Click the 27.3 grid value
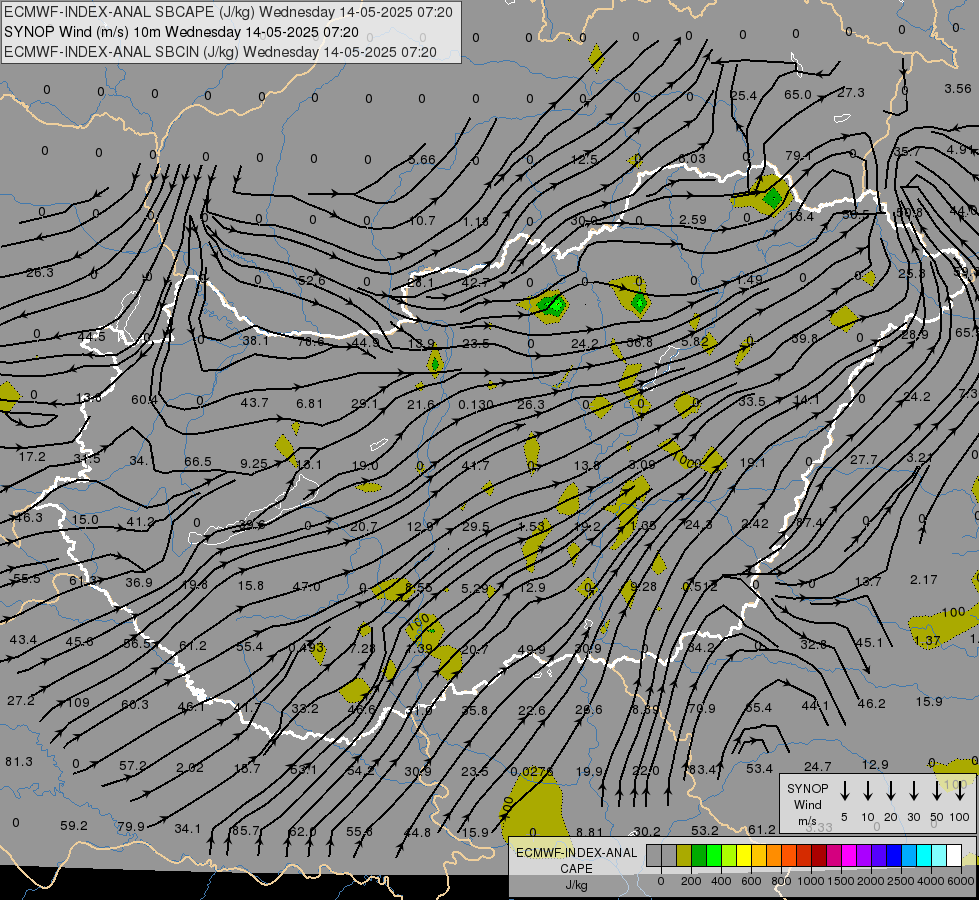This screenshot has height=900, width=979. 851,92
